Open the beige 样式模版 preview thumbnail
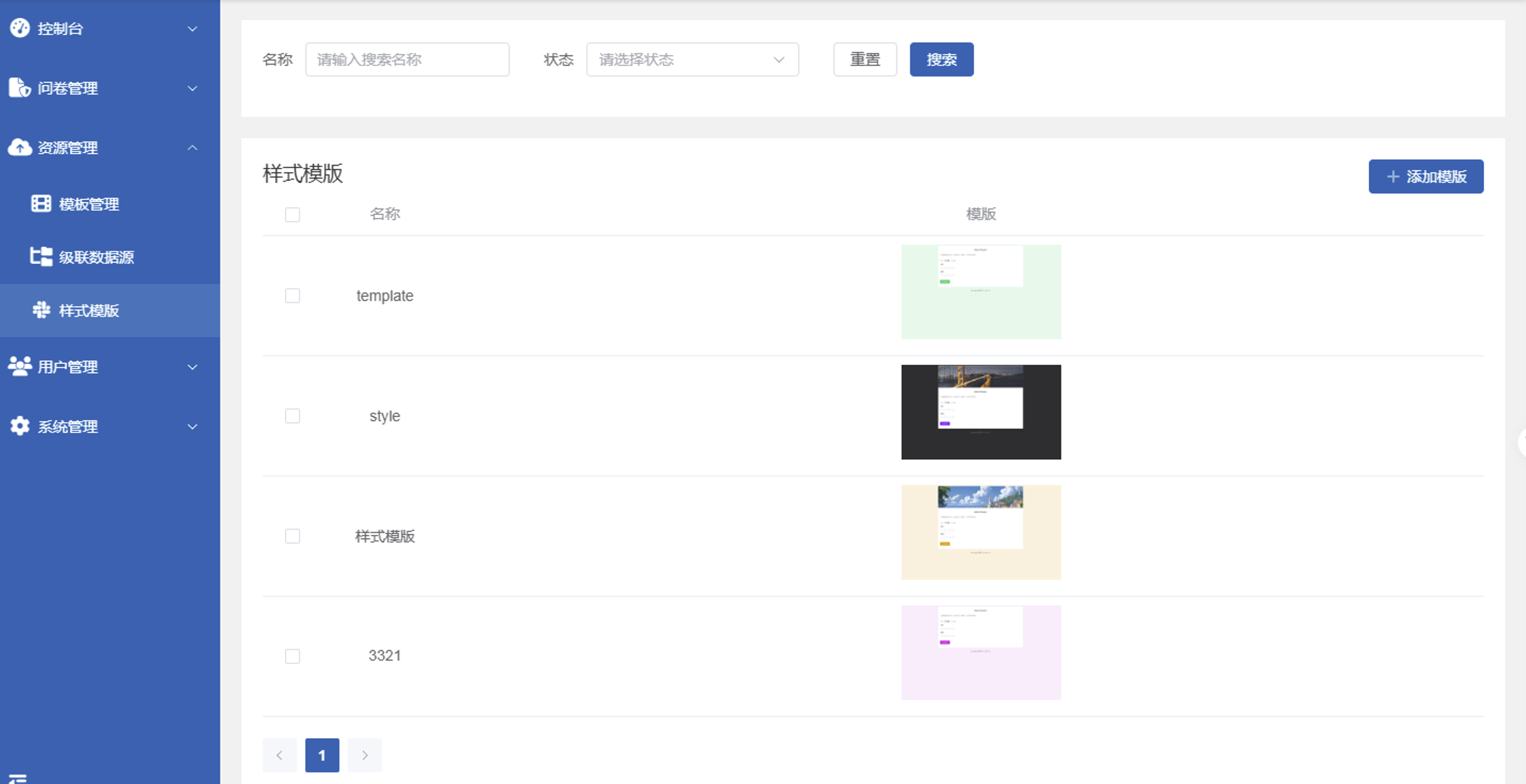The width and height of the screenshot is (1526, 784). click(x=981, y=533)
